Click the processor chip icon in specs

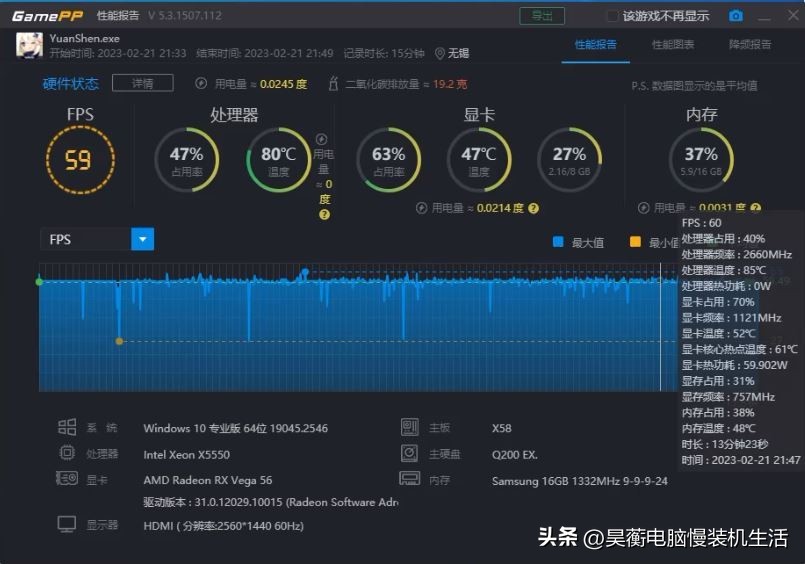(67, 453)
